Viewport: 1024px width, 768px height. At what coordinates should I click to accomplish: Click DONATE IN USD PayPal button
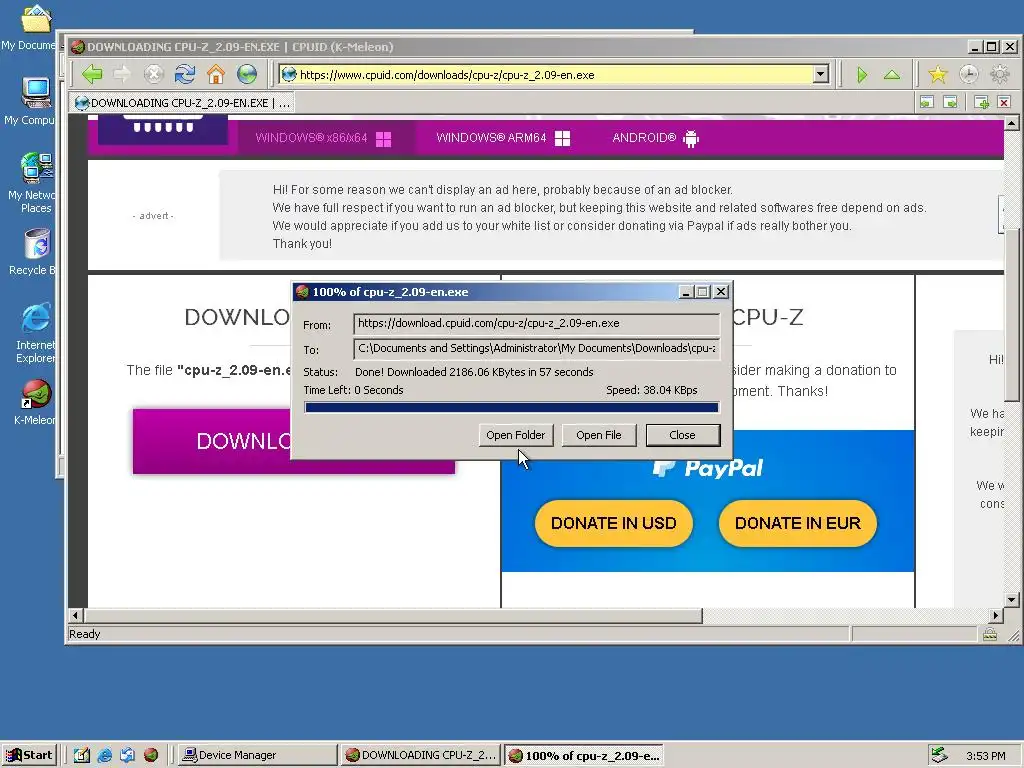pos(613,523)
